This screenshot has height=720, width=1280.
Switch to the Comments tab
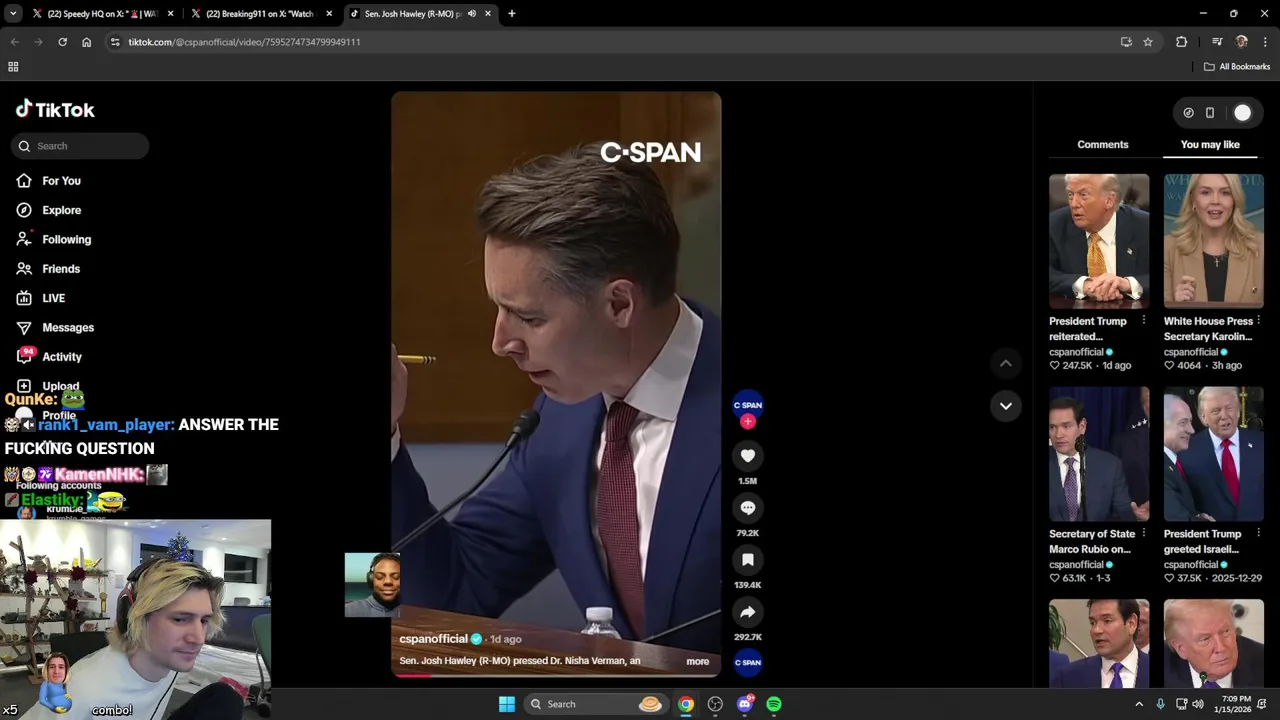1102,145
